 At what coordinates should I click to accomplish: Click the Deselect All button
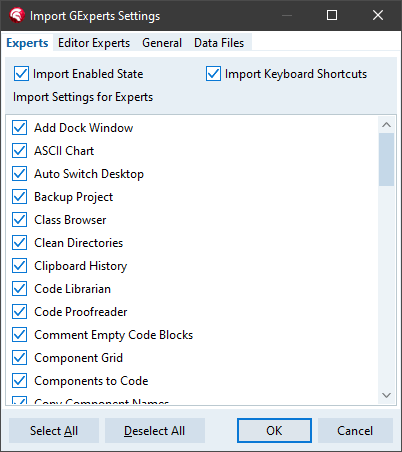coord(155,431)
